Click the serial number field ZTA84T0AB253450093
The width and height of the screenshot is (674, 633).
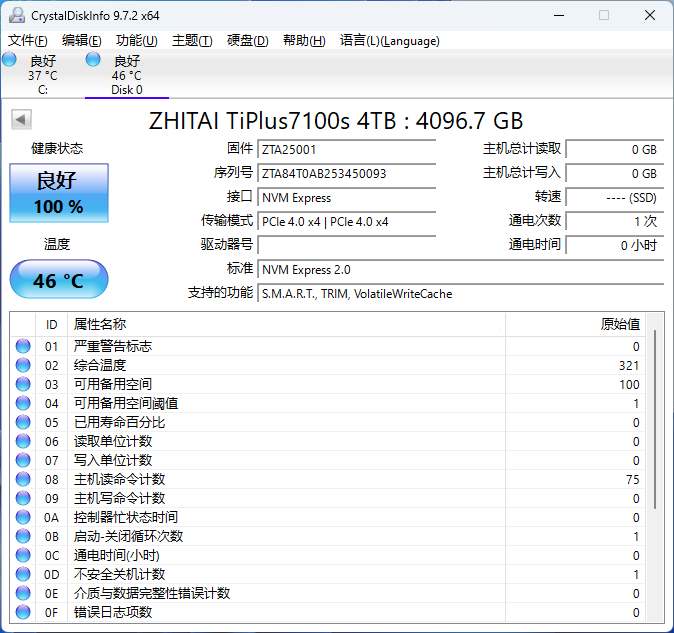346,174
